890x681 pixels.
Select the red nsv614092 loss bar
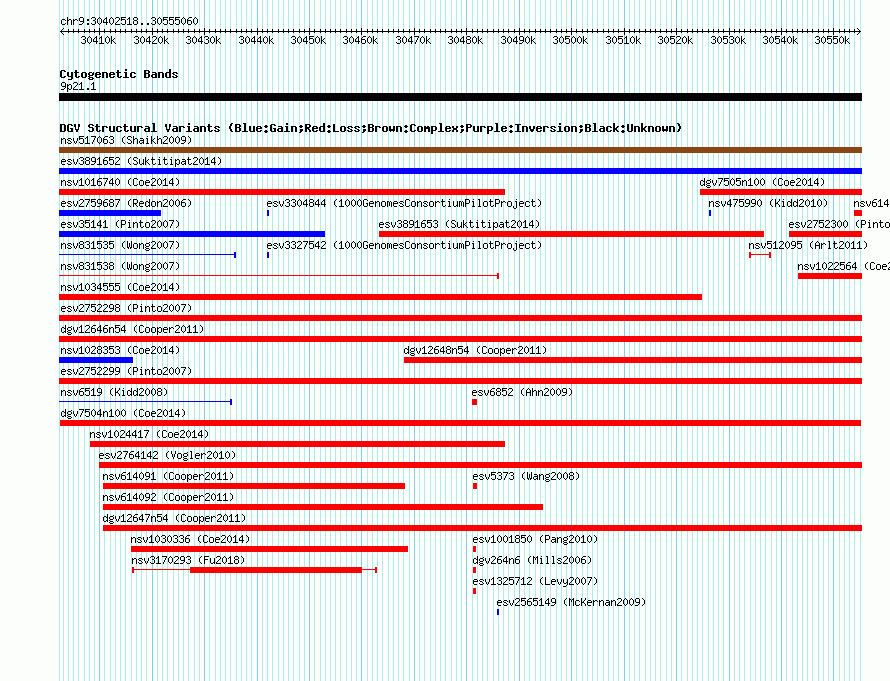click(x=323, y=507)
